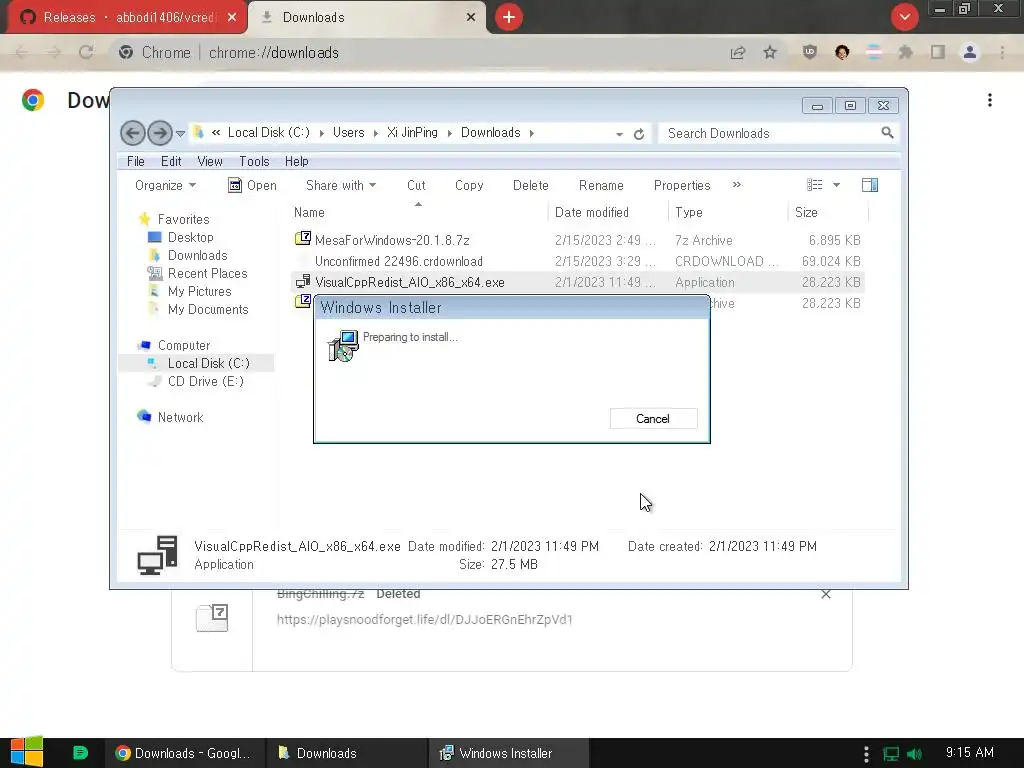1024x768 pixels.
Task: Click the Open toolbar button
Action: click(x=252, y=185)
